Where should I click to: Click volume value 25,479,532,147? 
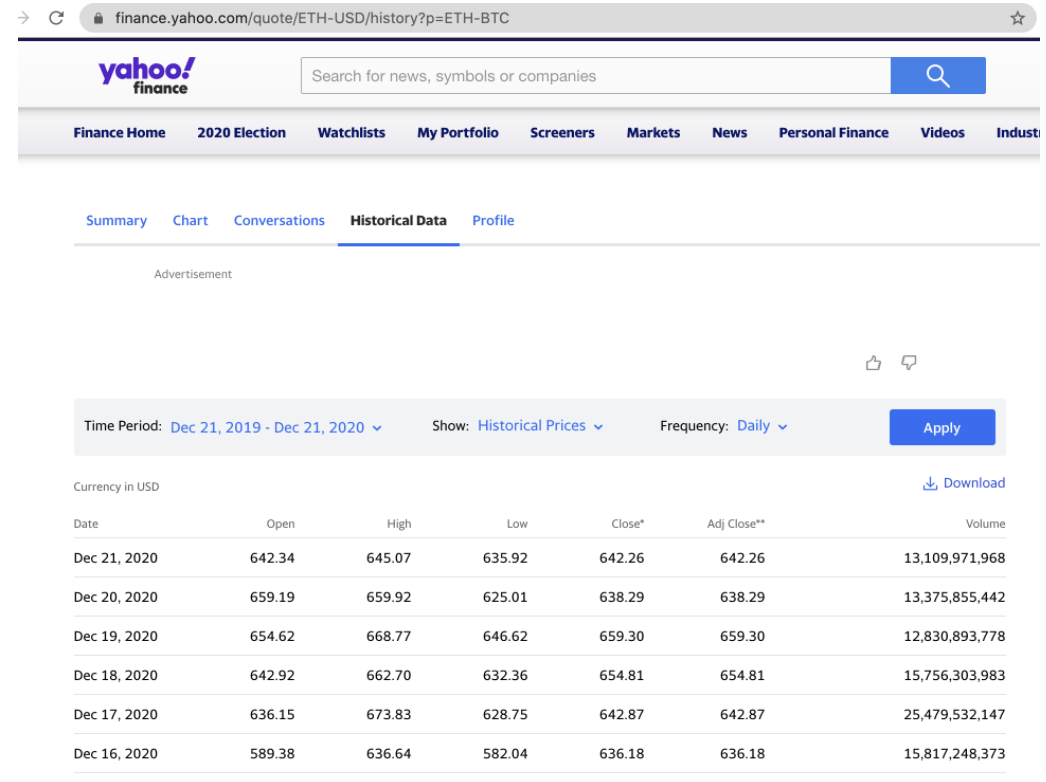[x=954, y=715]
